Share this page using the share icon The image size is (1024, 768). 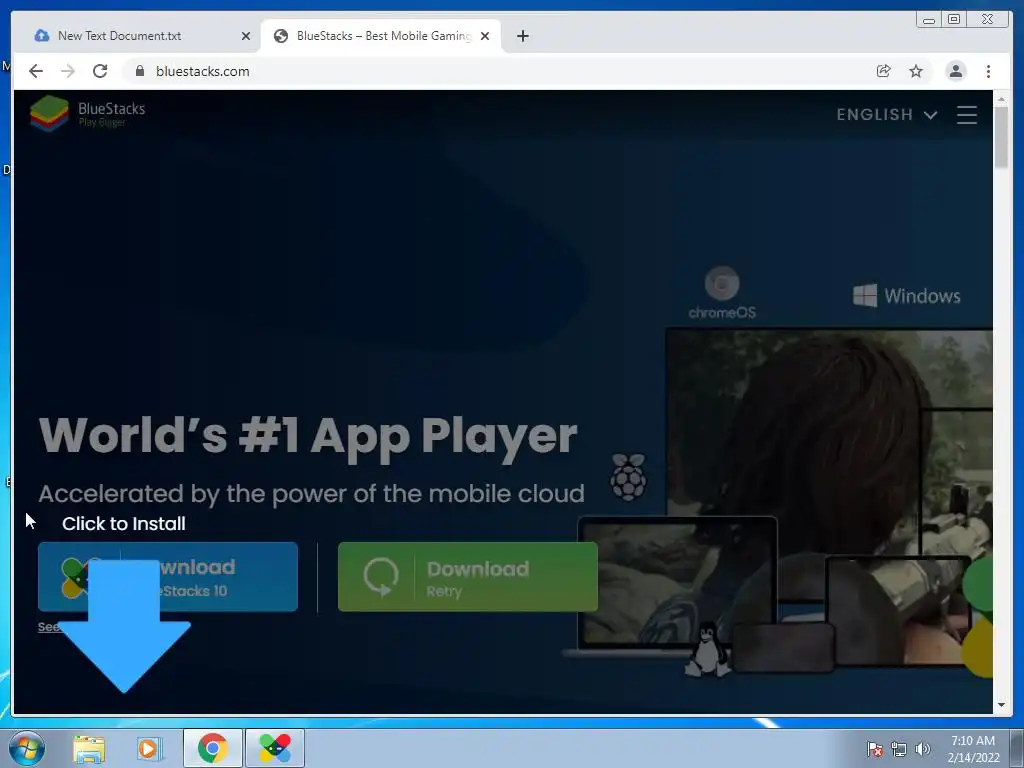pos(884,71)
